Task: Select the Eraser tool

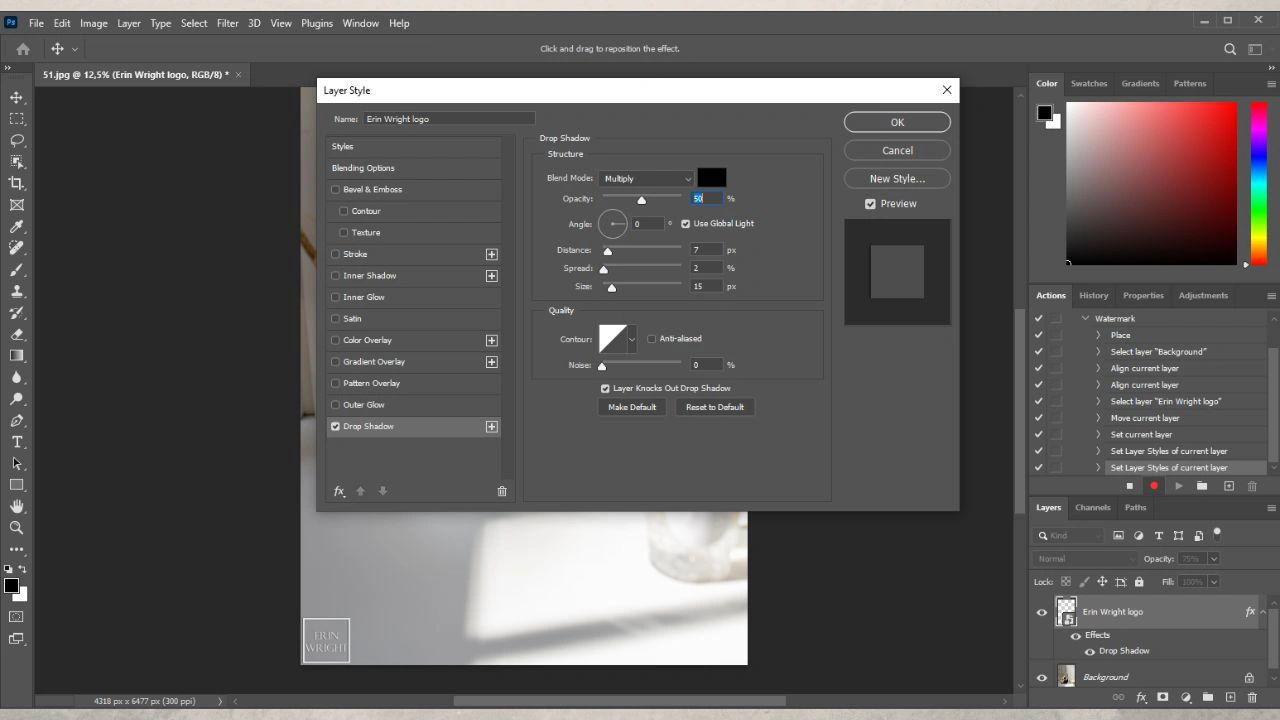Action: pos(16,334)
